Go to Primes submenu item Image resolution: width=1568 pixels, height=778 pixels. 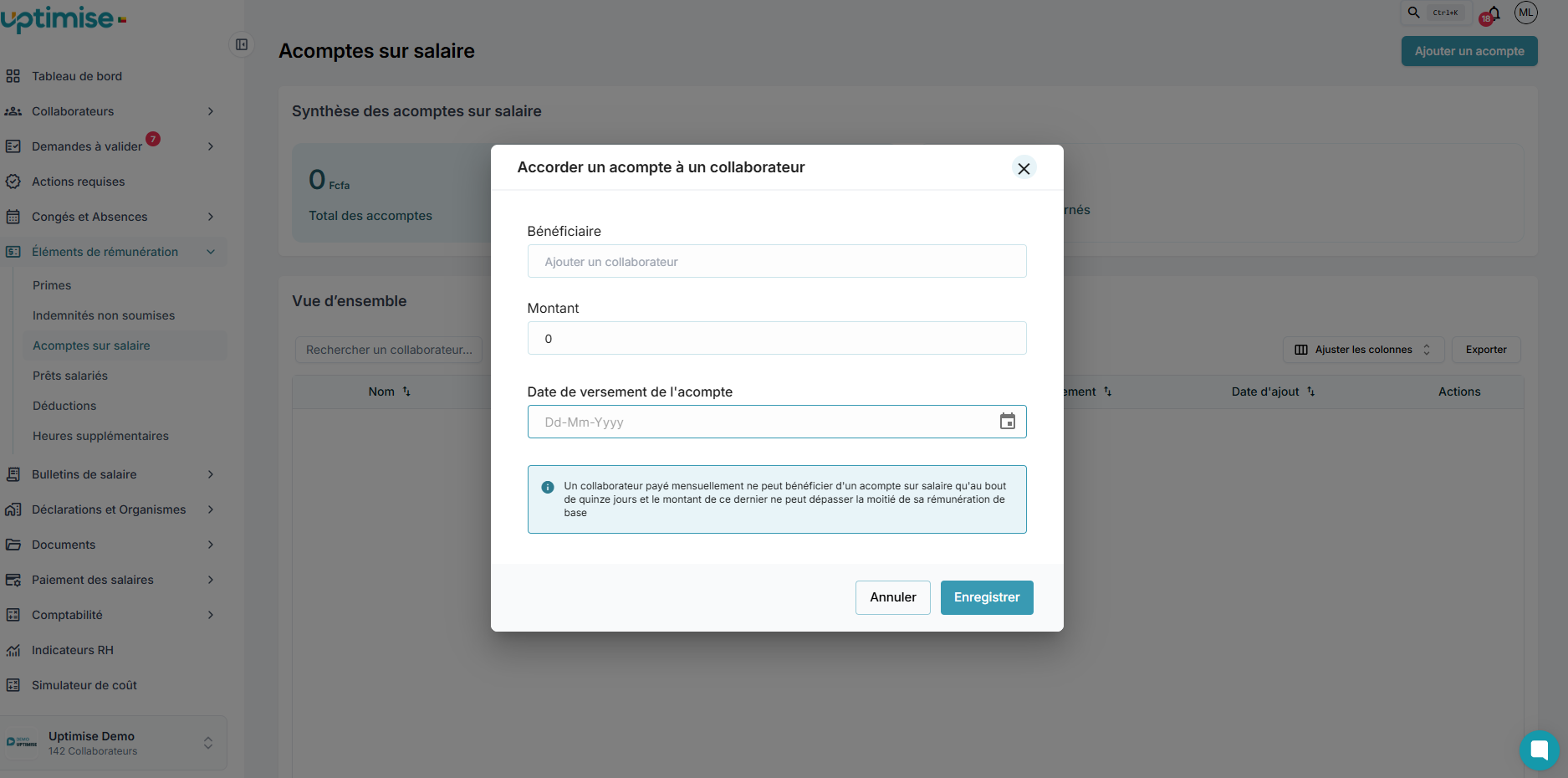pos(52,285)
